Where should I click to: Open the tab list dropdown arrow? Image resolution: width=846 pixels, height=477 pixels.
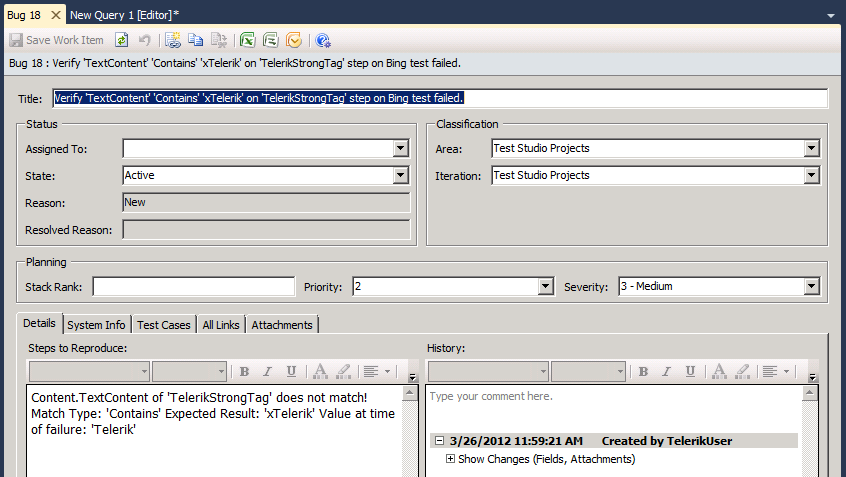pos(831,16)
